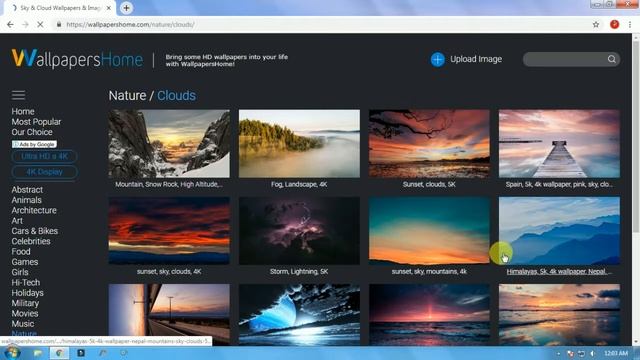Image resolution: width=640 pixels, height=360 pixels.
Task: Open Our Choice in sidebar
Action: 32,132
